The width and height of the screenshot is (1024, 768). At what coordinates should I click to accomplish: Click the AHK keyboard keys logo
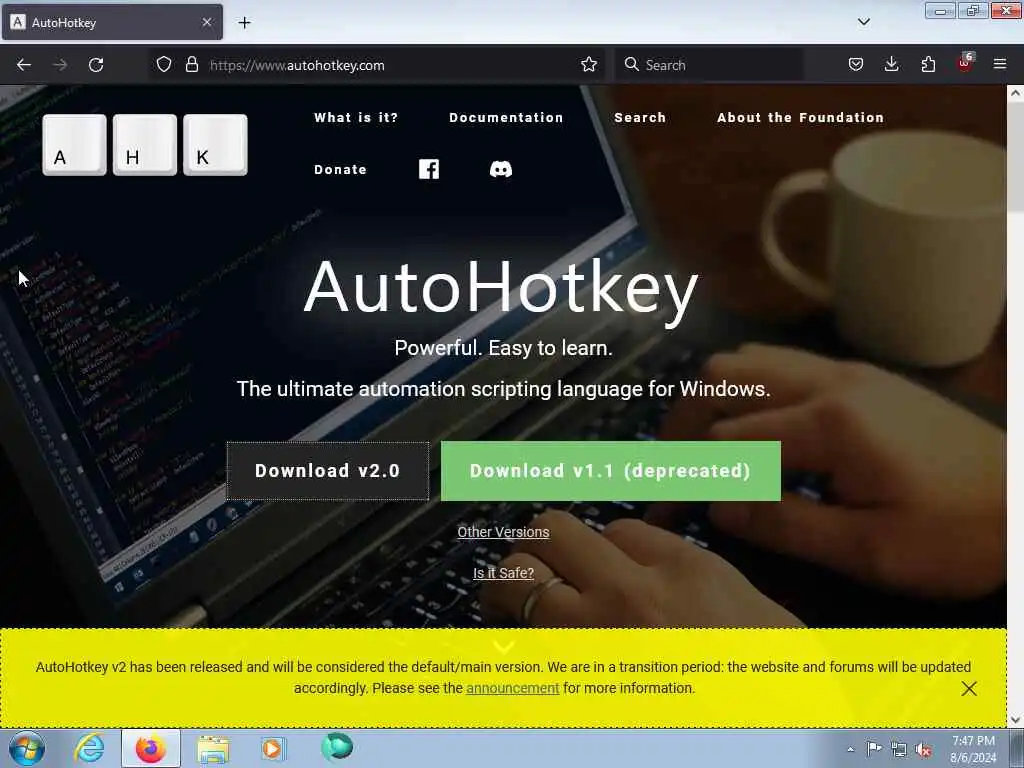(145, 145)
